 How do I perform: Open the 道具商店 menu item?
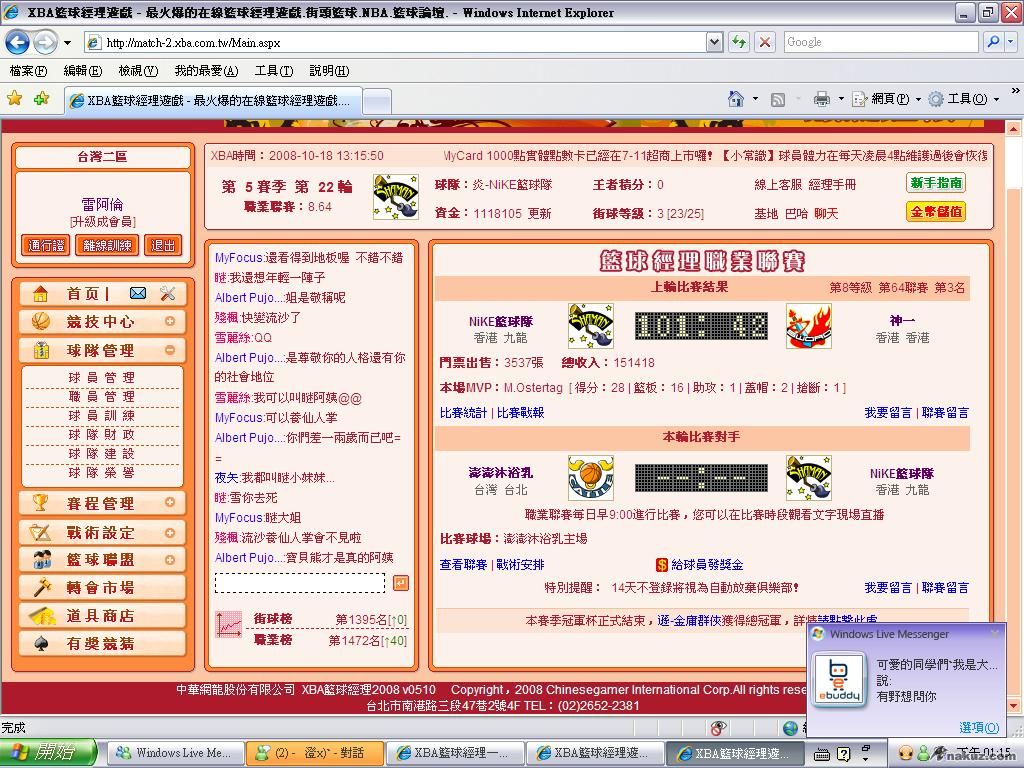coord(103,616)
